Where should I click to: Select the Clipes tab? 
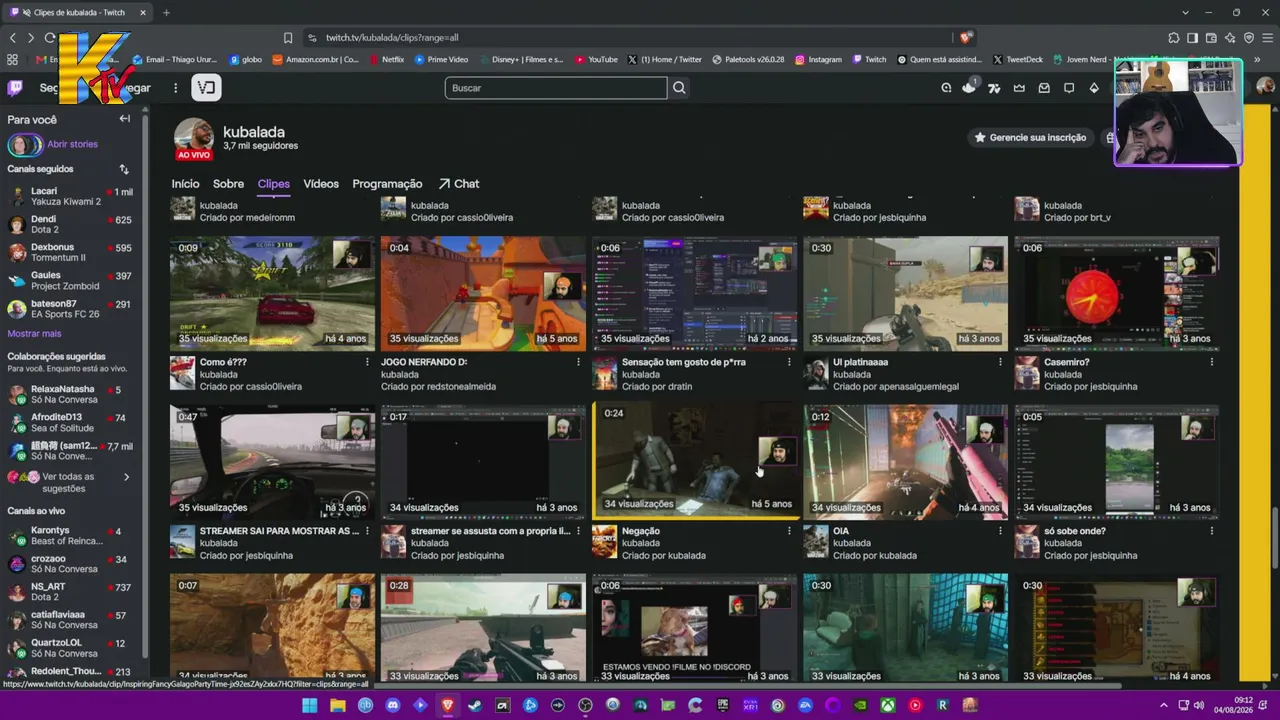coord(273,184)
